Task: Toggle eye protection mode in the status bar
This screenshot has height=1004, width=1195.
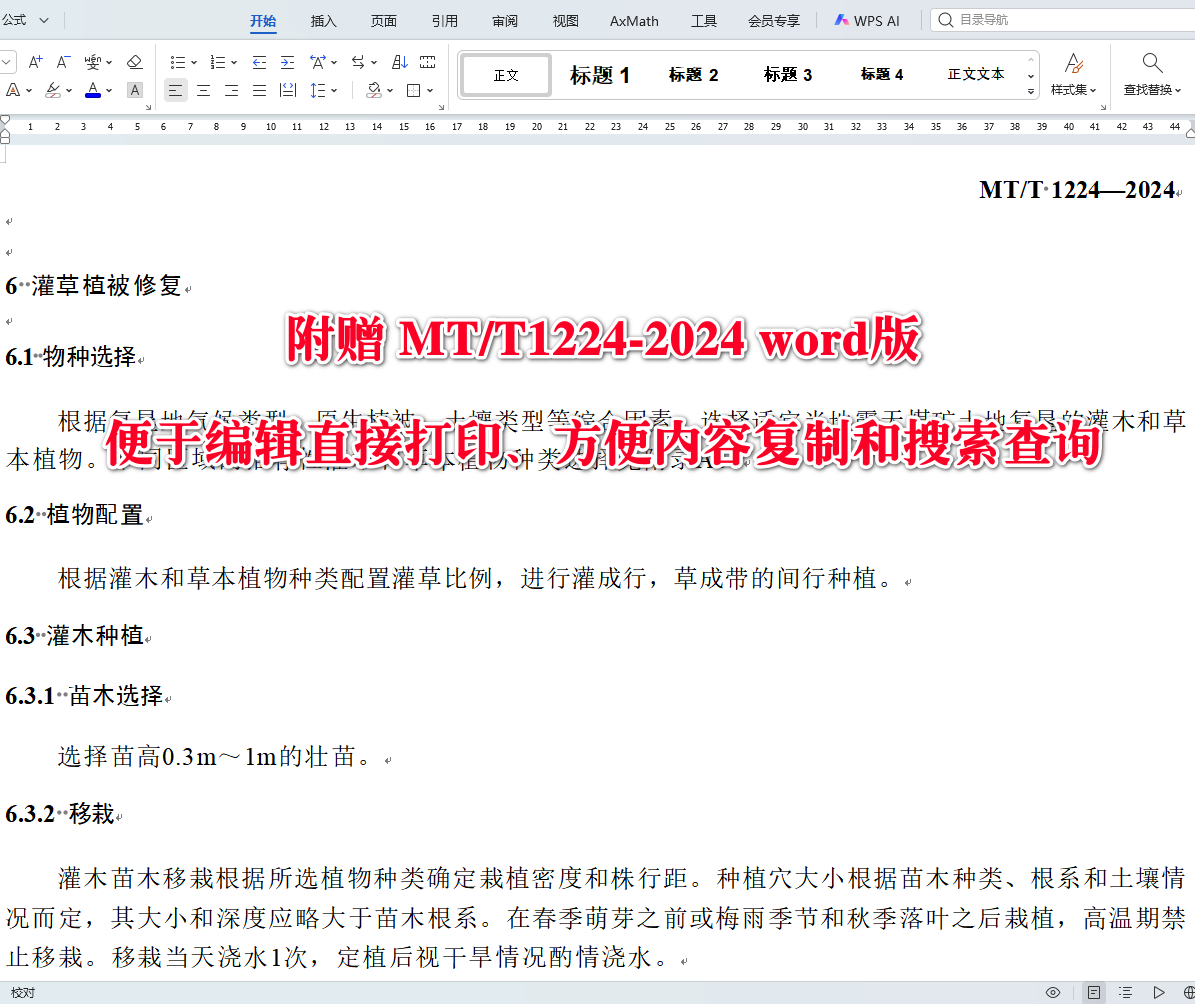Action: click(1053, 992)
